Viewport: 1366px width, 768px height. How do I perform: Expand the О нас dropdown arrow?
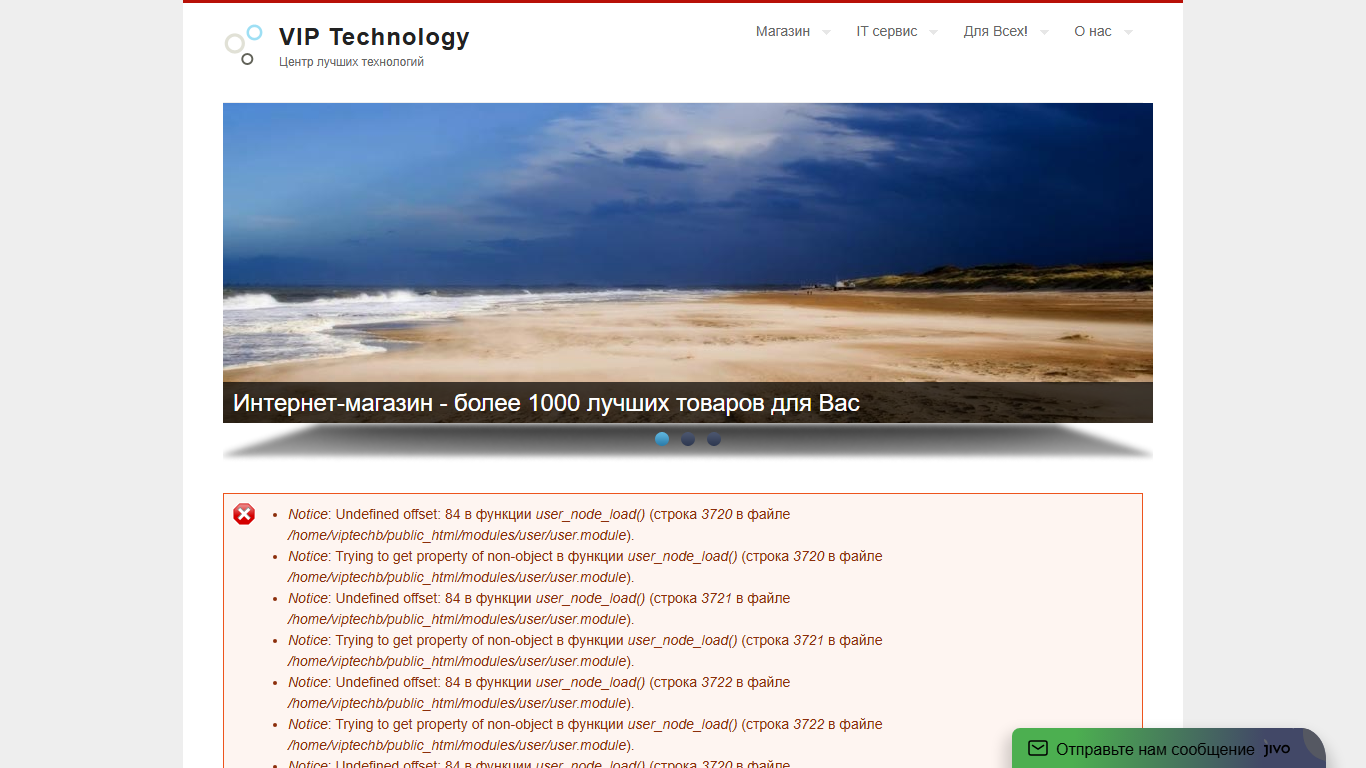[x=1128, y=32]
